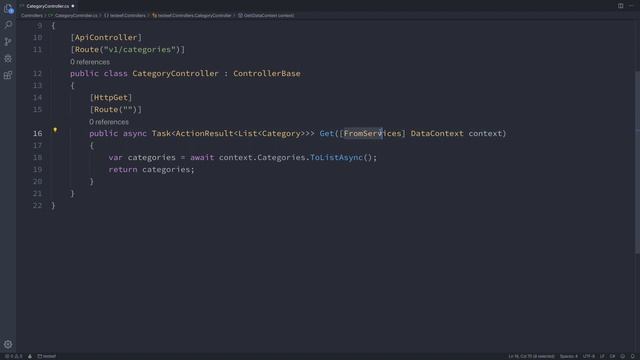Click the flame icon in status bar

(x=30, y=356)
